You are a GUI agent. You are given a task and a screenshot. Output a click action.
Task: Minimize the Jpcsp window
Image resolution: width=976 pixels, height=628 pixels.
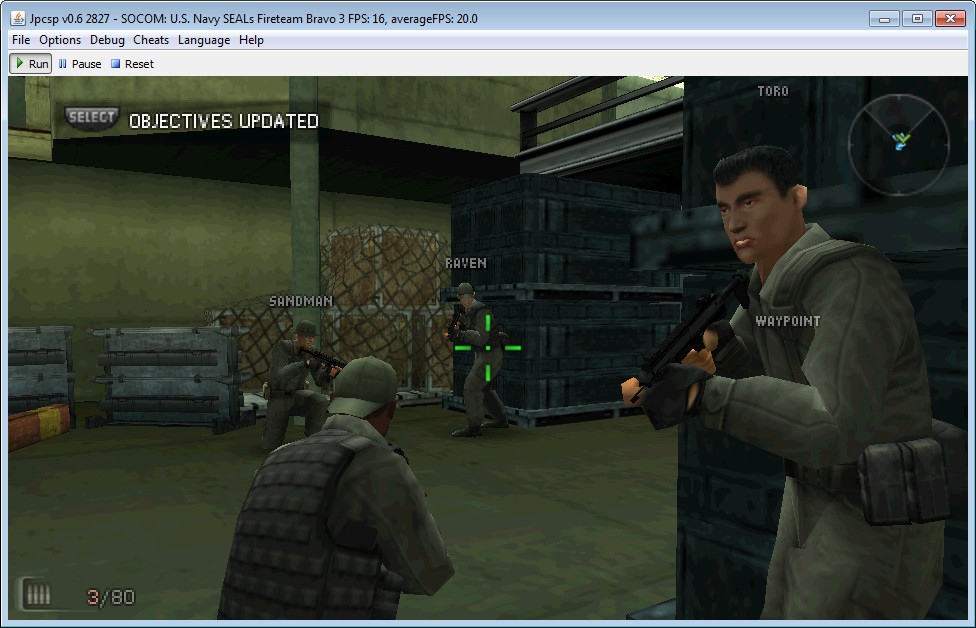884,19
